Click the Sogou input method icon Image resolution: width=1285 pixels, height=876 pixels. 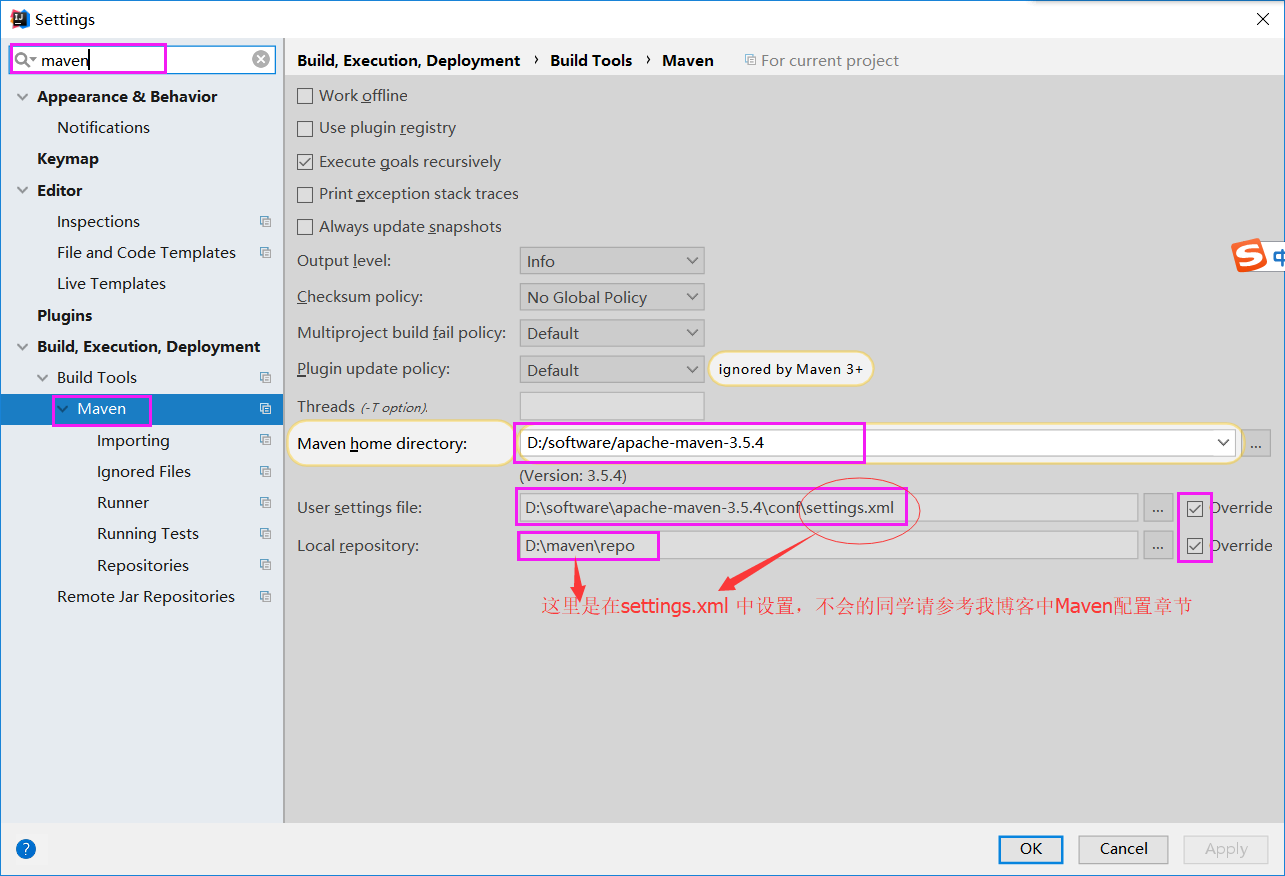[1249, 256]
